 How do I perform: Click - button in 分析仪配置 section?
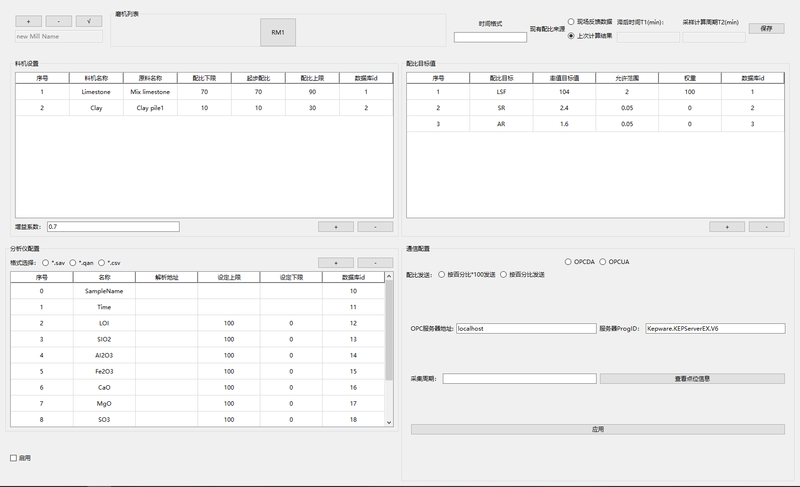click(376, 263)
